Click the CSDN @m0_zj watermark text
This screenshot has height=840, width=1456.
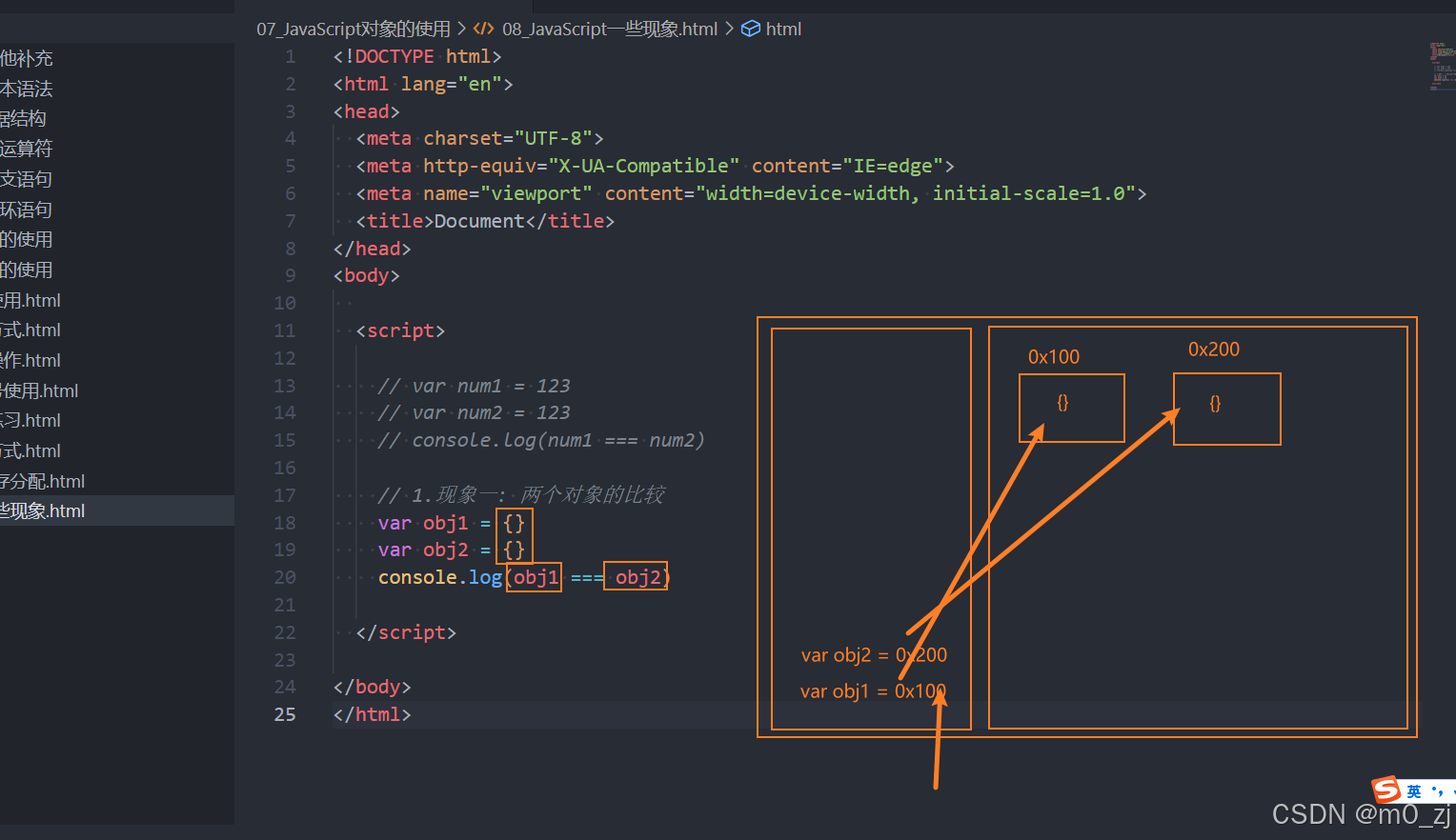click(1363, 814)
